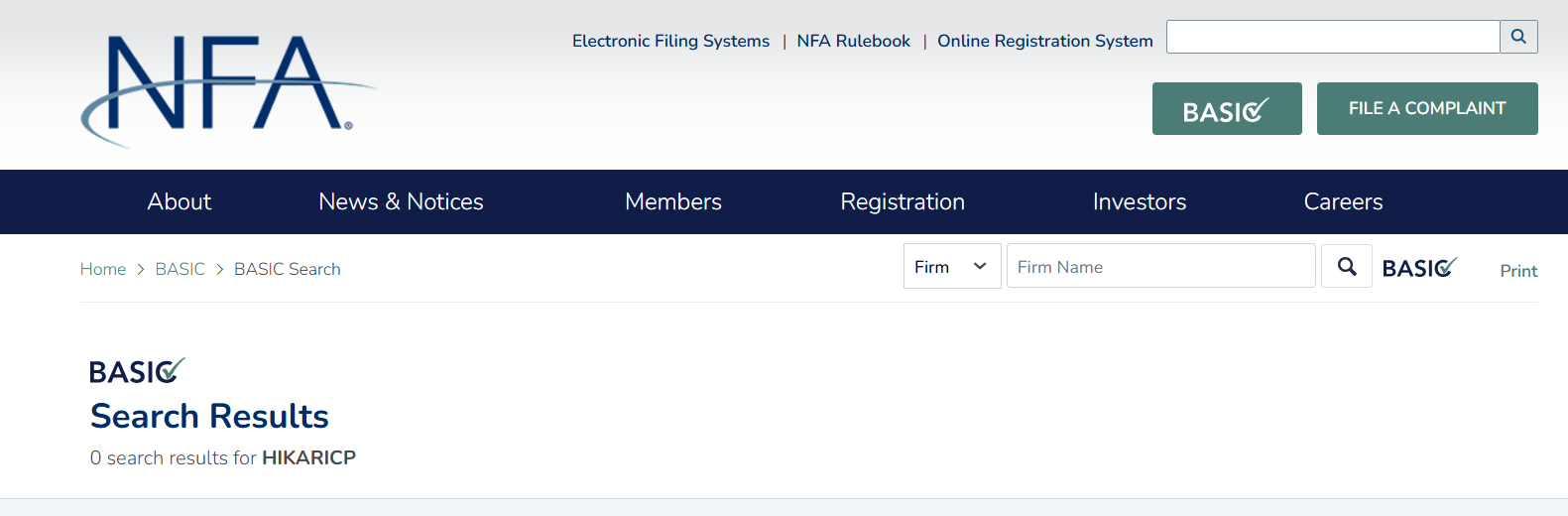Focus the Firm Name input field
1568x516 pixels.
pos(1161,266)
